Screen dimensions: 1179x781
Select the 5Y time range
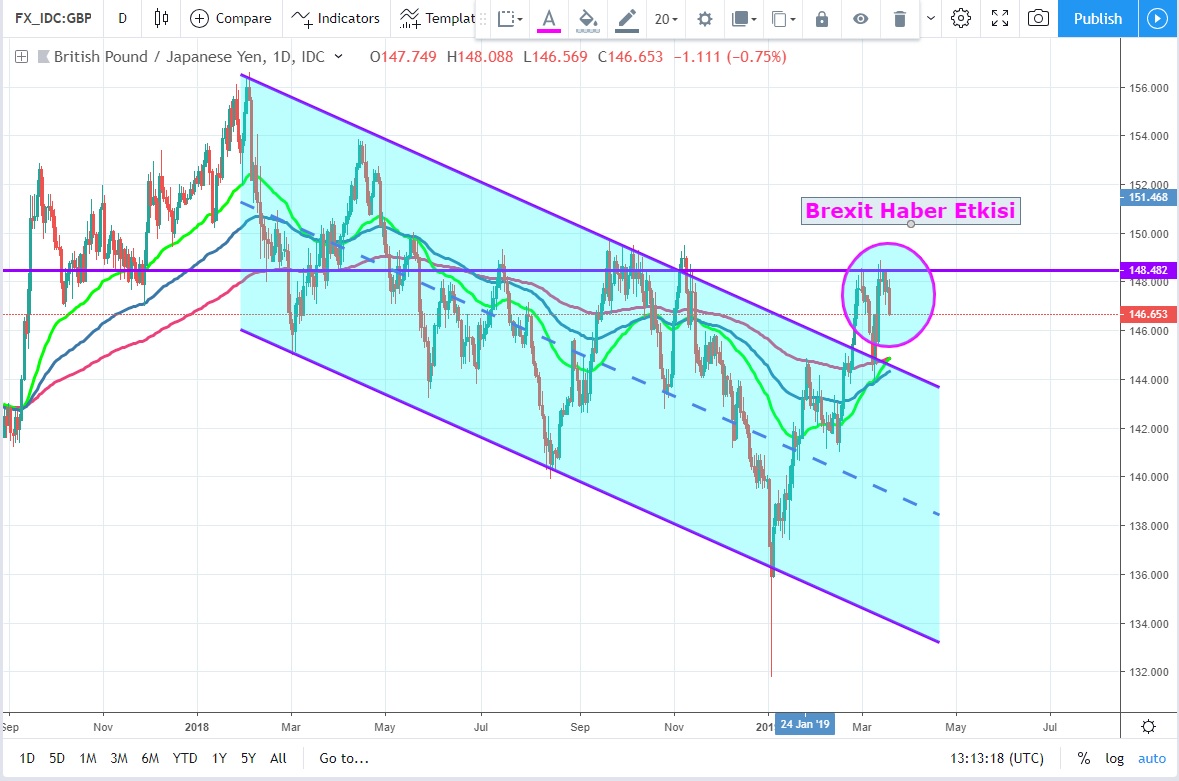[x=248, y=758]
